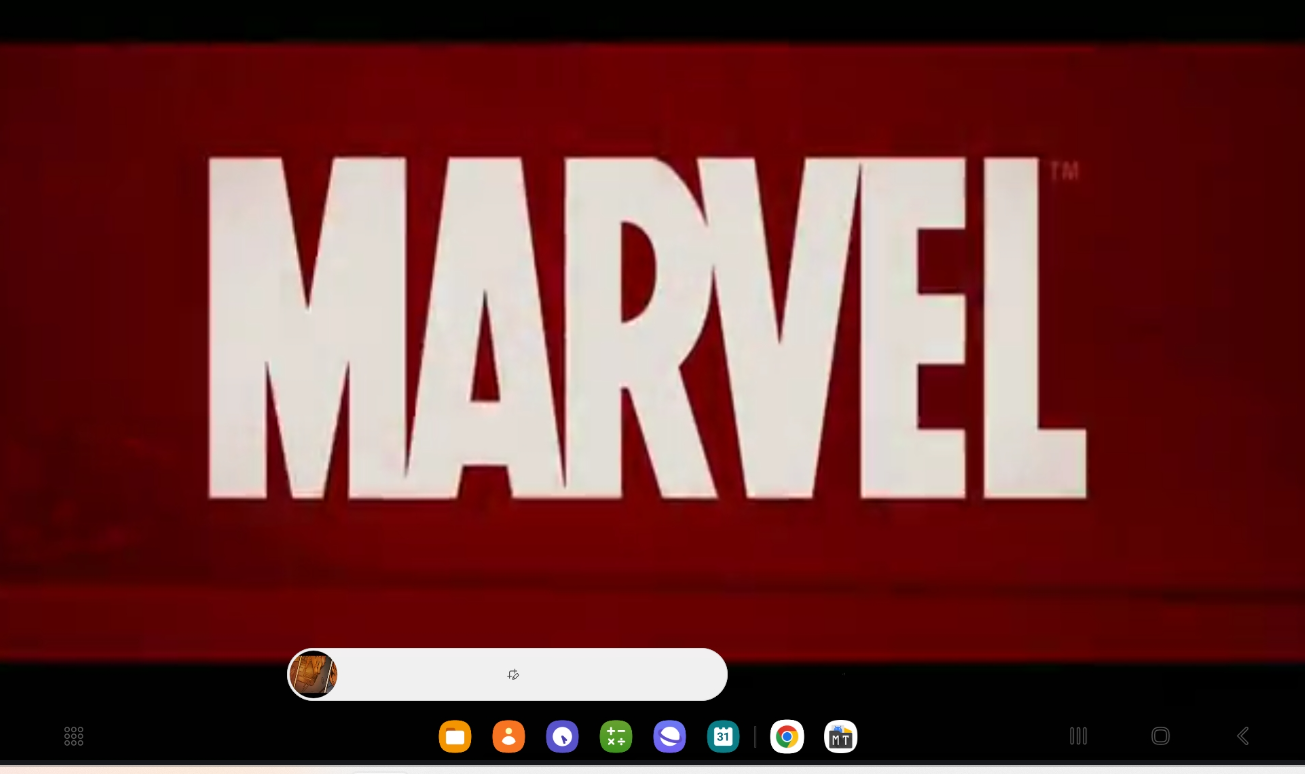Tap the Back navigation arrow

pos(1243,736)
